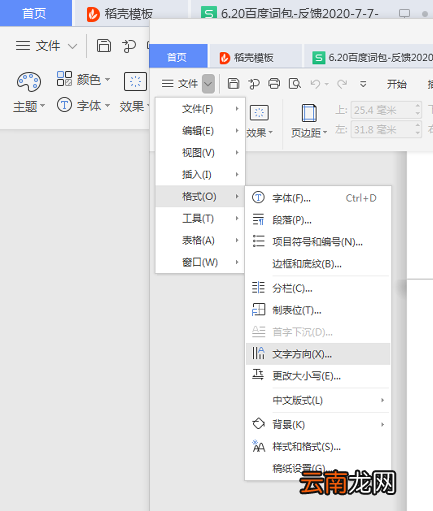433x511 pixels.
Task: Choose 段落(P)... paragraph option
Action: coord(318,220)
